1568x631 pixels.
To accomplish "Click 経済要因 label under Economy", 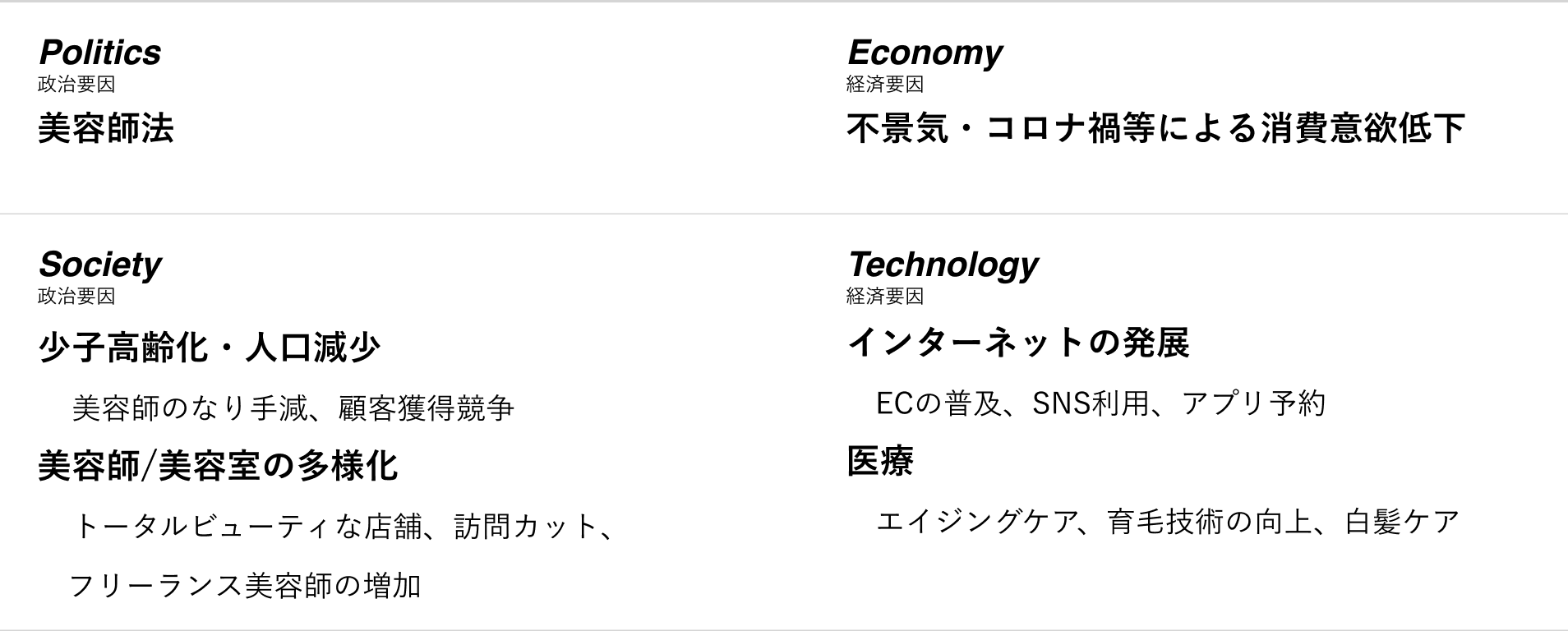I will (x=885, y=84).
